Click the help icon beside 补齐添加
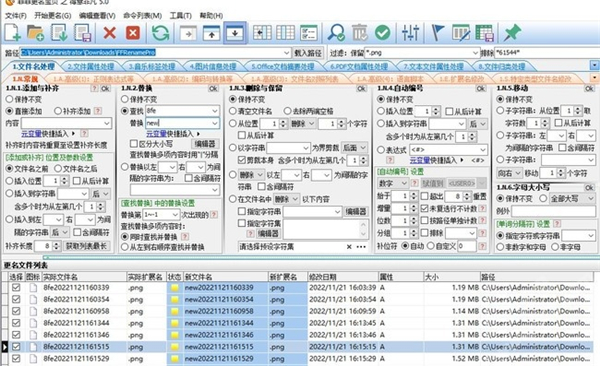Viewport: 600px width, 366px height. 98,111
